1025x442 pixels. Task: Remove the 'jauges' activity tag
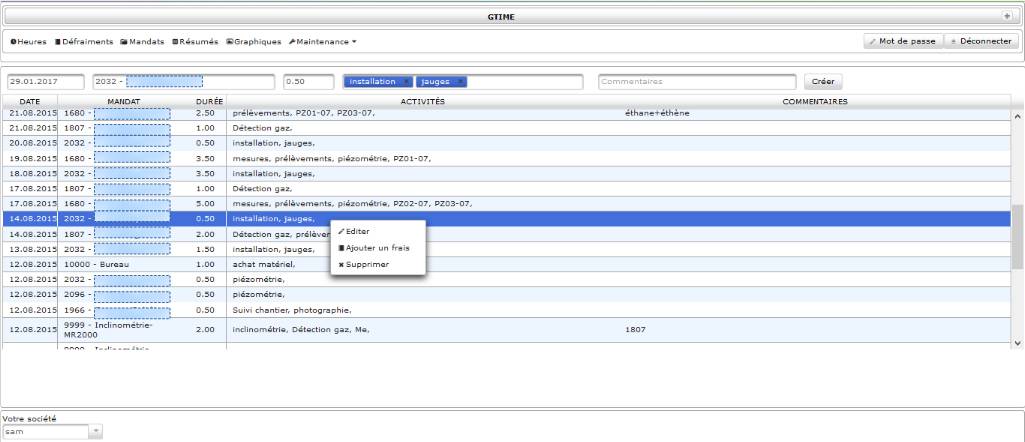tap(460, 82)
